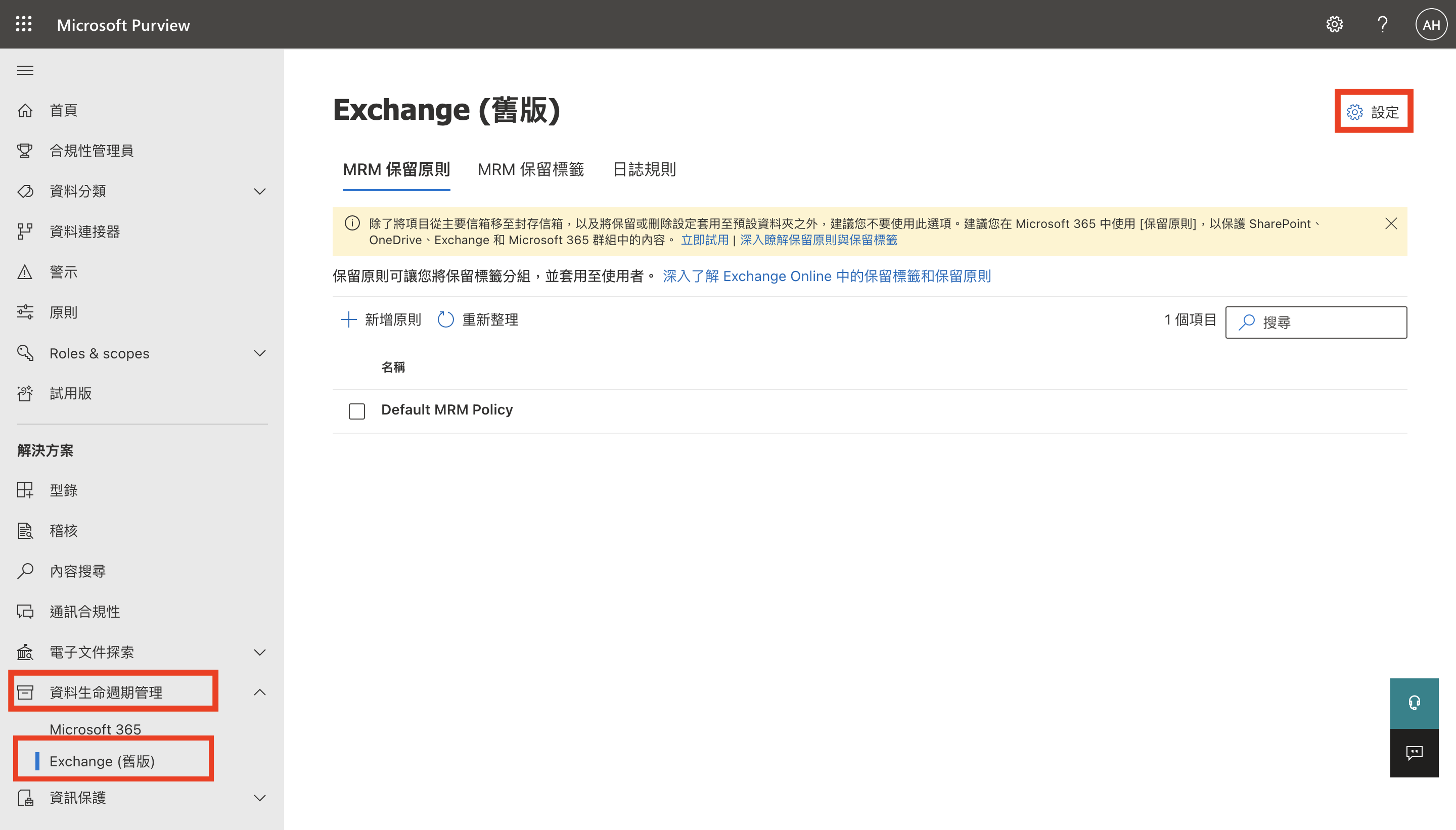Click 新增原則 label to add policy
This screenshot has height=830, width=1456.
click(x=393, y=319)
